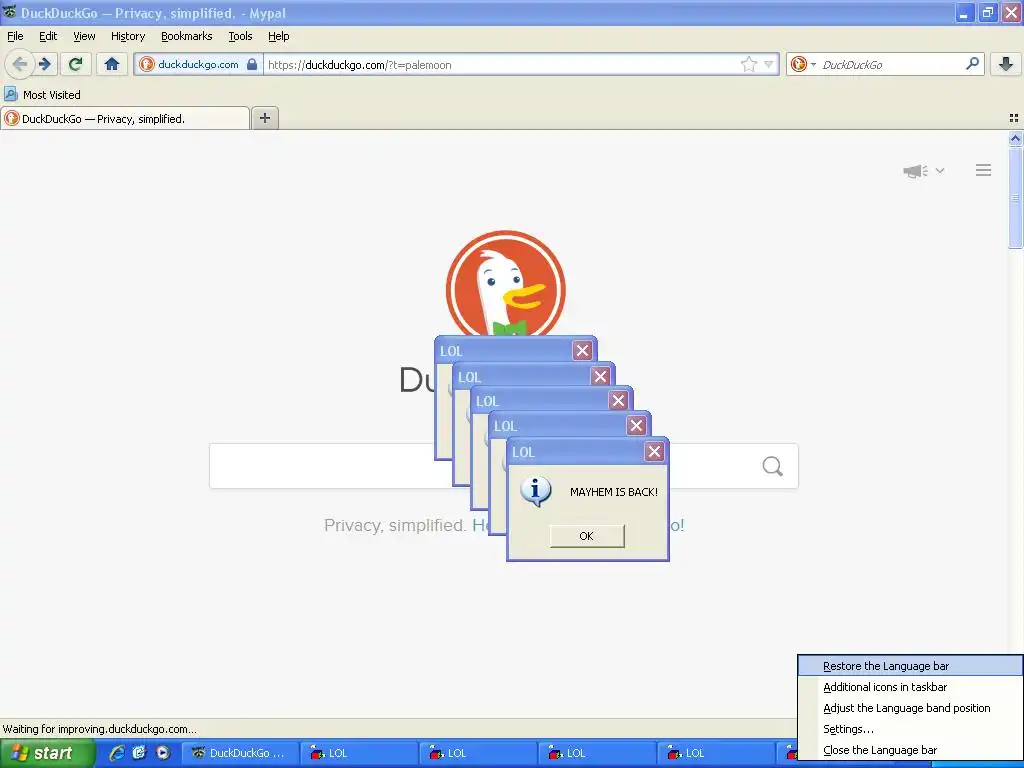This screenshot has width=1024, height=768.
Task: Select Close the Language bar
Action: [x=910, y=750]
